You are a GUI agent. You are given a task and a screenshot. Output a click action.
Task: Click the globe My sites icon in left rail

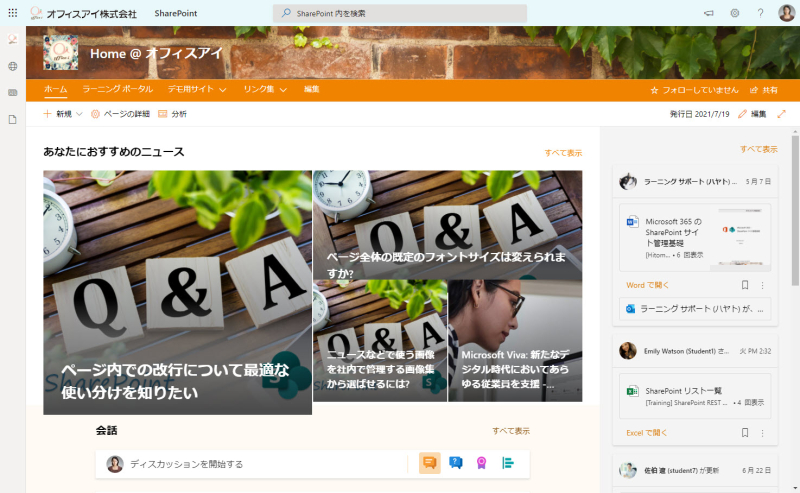coord(13,66)
